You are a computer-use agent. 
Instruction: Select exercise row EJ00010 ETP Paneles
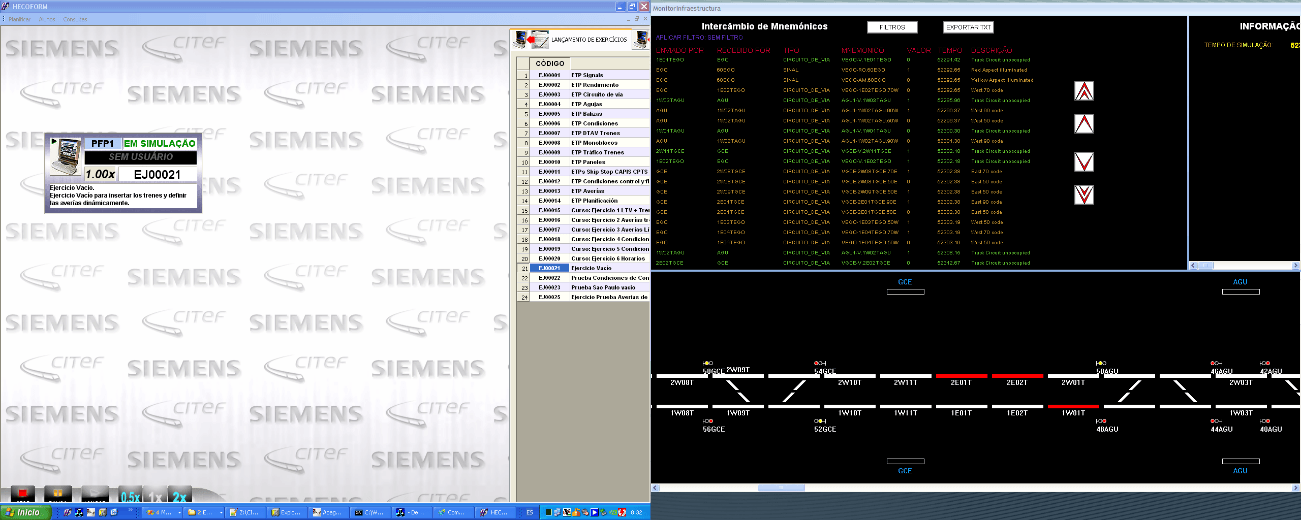(583, 162)
